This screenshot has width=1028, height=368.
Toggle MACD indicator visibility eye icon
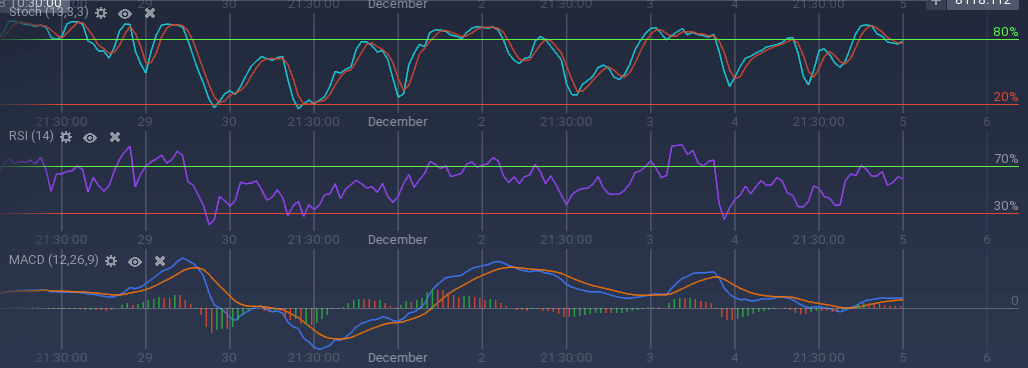(135, 261)
